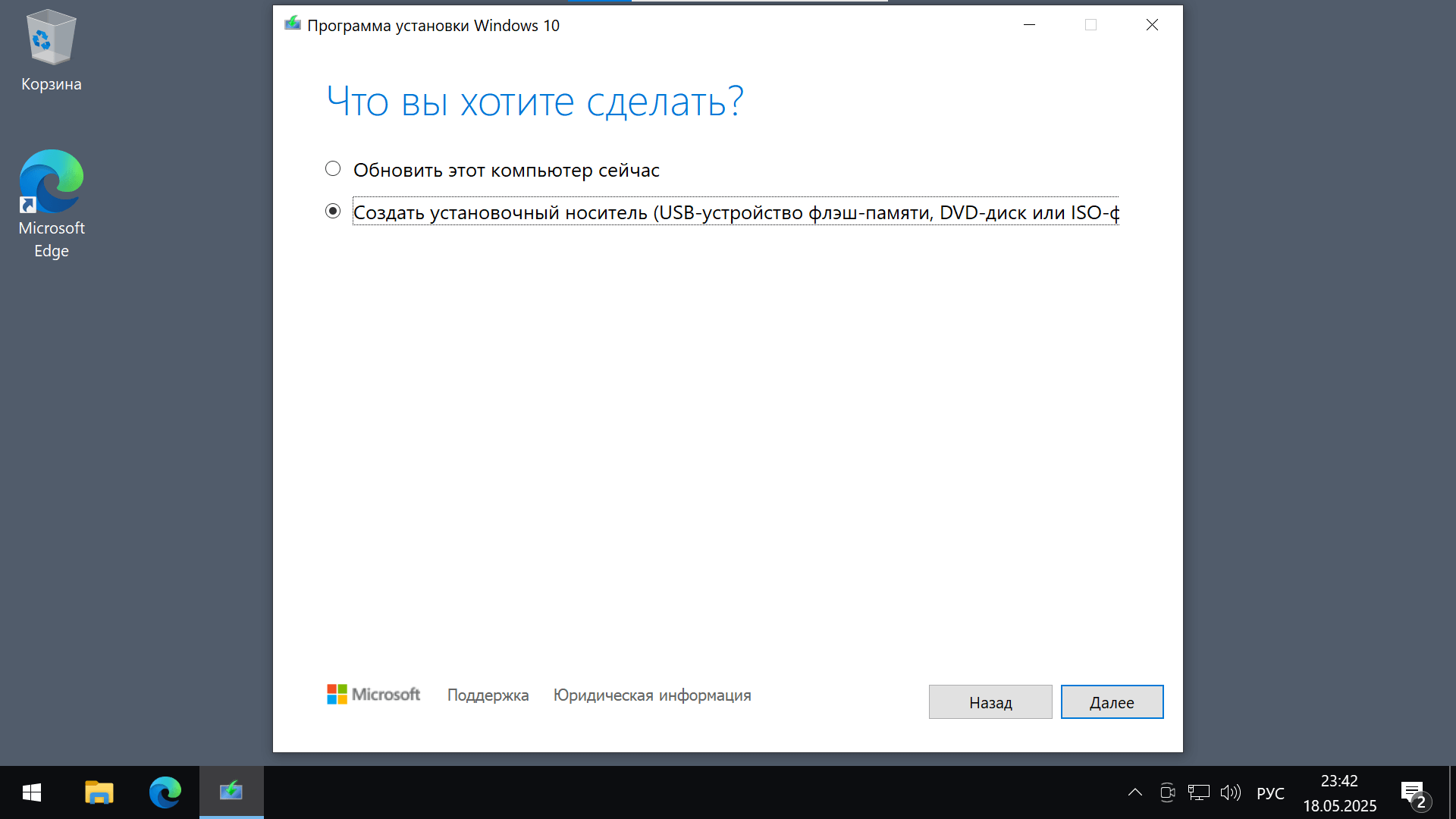Select the Microsoft Edge desktop shortcut

[51, 205]
